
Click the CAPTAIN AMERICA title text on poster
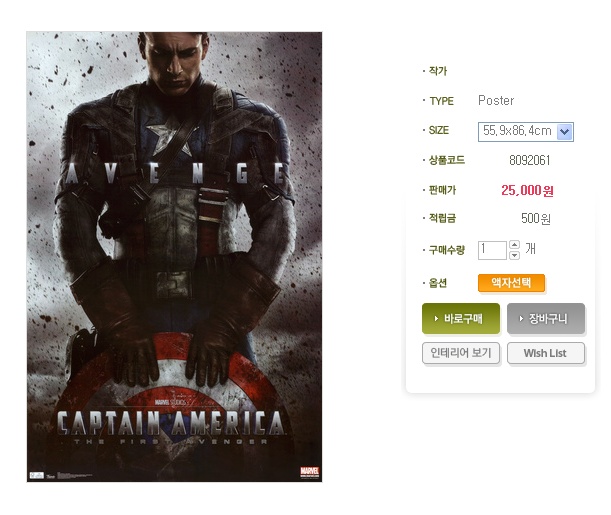click(x=171, y=423)
